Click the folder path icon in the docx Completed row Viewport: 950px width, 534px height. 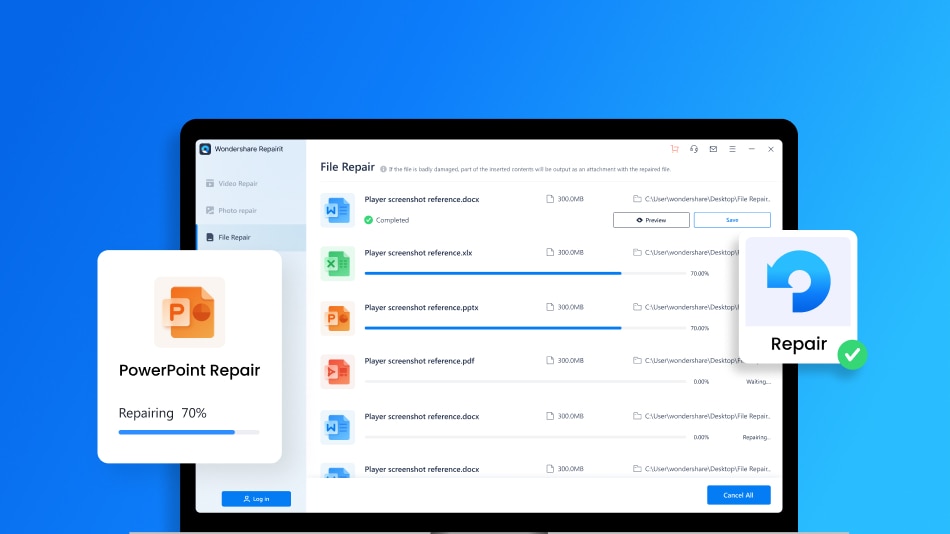[x=637, y=199]
